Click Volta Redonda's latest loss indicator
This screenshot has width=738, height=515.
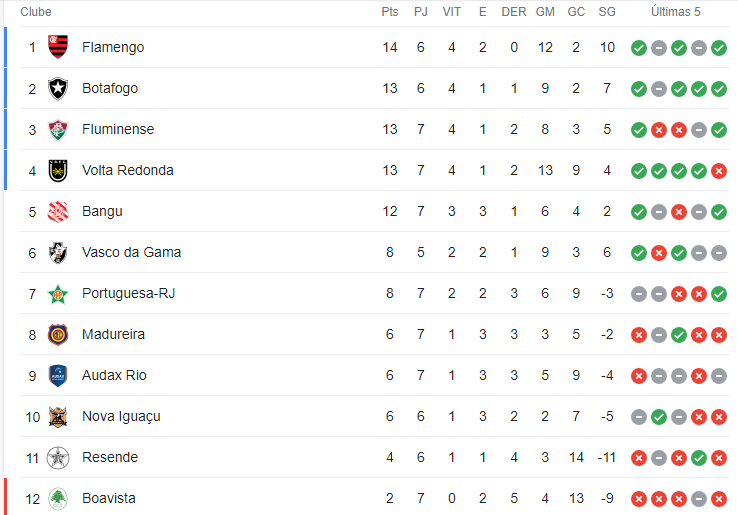click(x=719, y=171)
